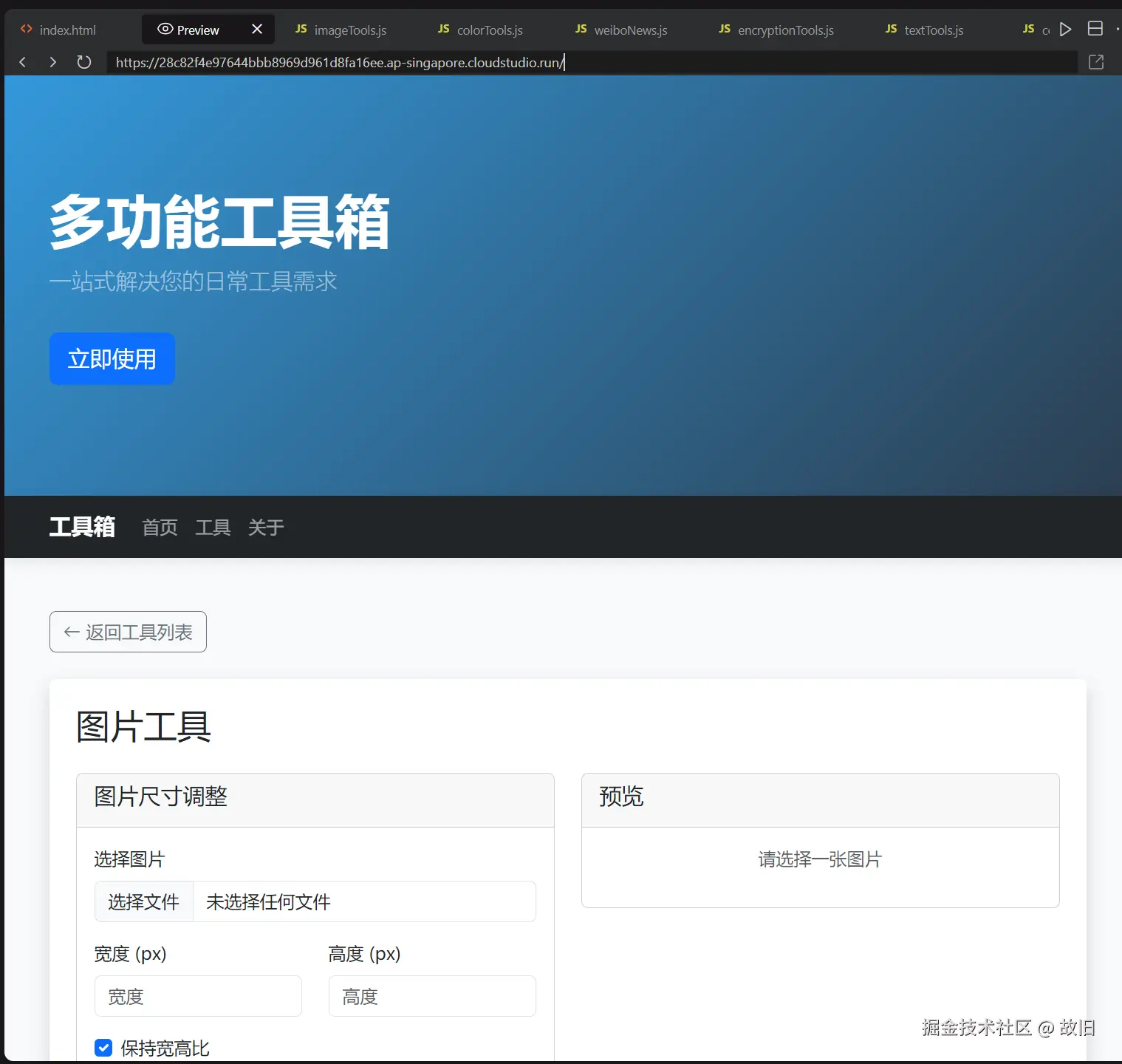Click the 宽度 (px) label
The image size is (1122, 1064).
click(131, 954)
